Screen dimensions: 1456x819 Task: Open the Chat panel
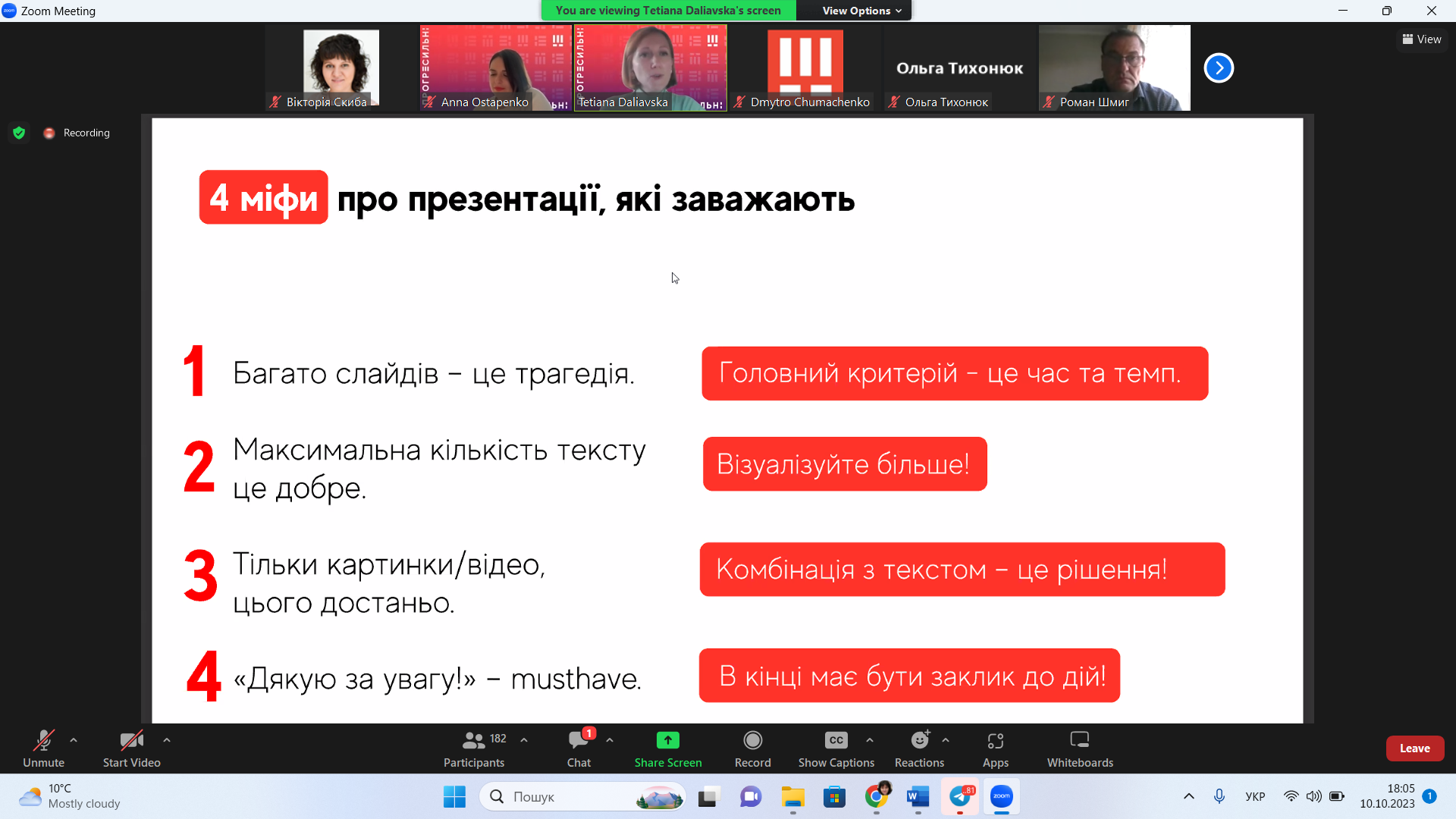579,747
